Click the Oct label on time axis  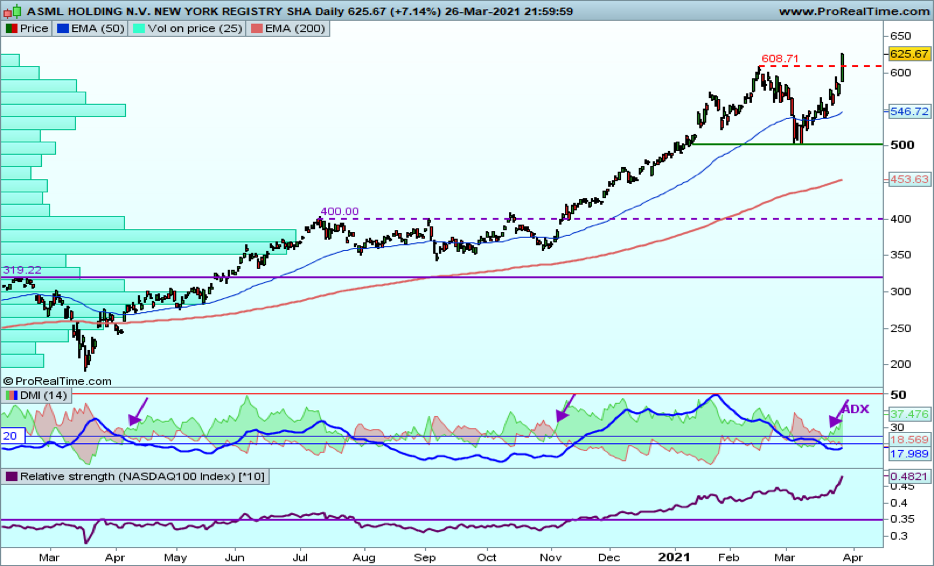(x=487, y=558)
